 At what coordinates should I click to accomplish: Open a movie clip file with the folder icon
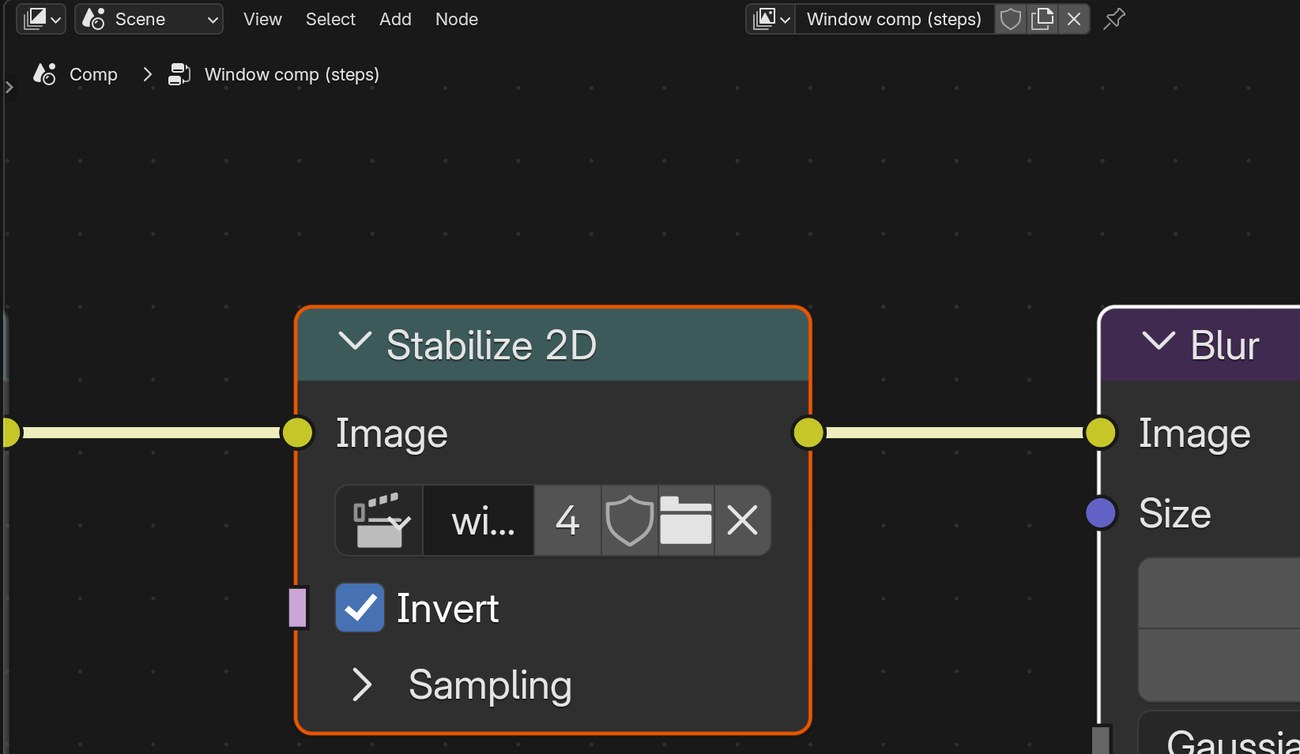pos(686,520)
